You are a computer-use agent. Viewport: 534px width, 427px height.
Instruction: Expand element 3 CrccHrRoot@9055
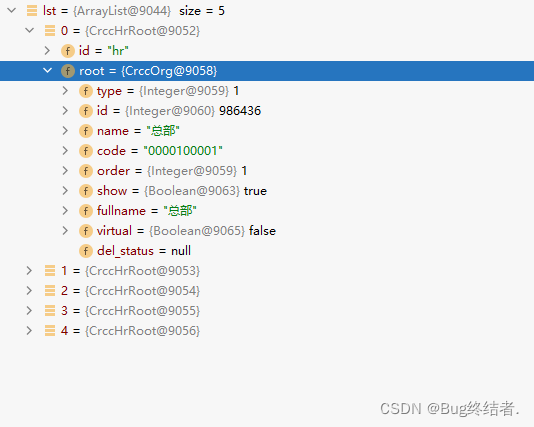30,311
